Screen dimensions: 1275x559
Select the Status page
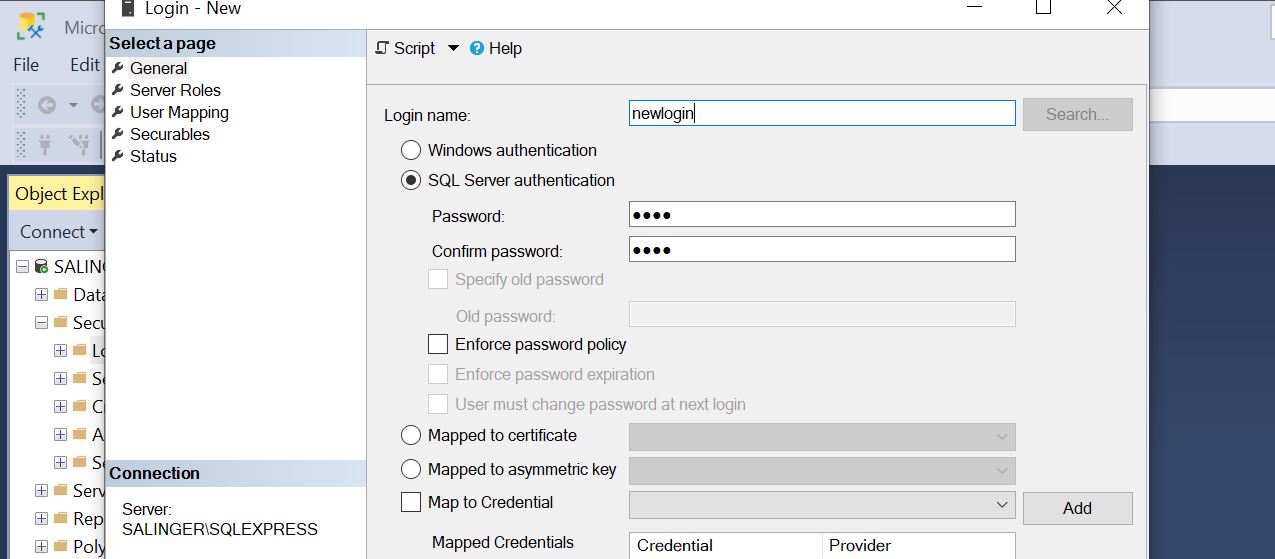click(153, 156)
